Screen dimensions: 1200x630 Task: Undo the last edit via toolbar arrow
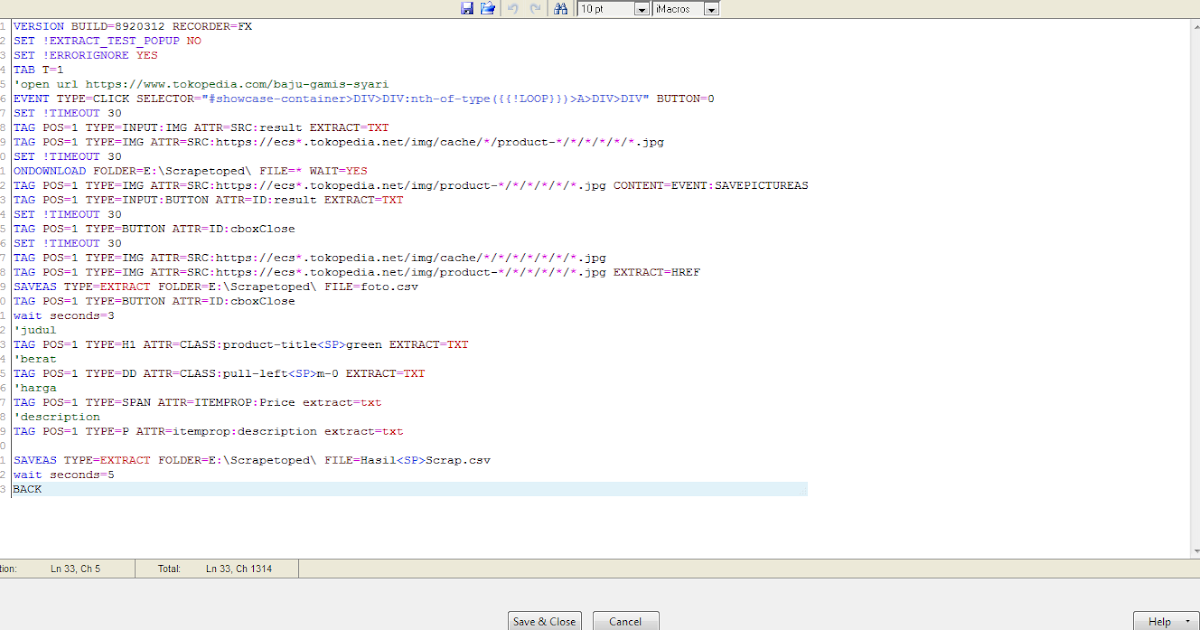click(514, 8)
